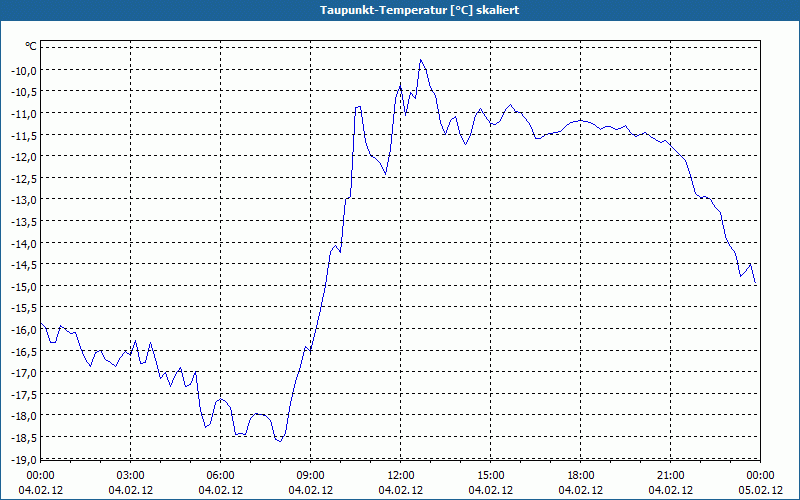Click the 04.02.12 date under 12:00
Viewport: 800px width, 500px height.
pos(401,490)
